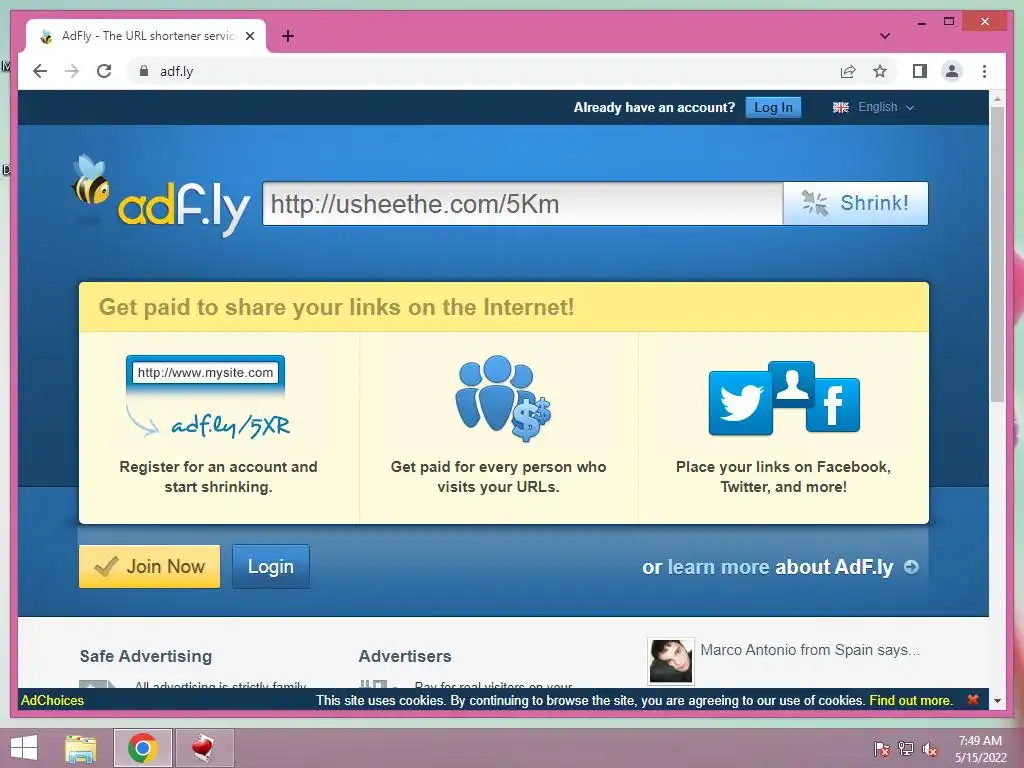This screenshot has height=768, width=1024.
Task: Click the Advertisers heading
Action: (405, 656)
